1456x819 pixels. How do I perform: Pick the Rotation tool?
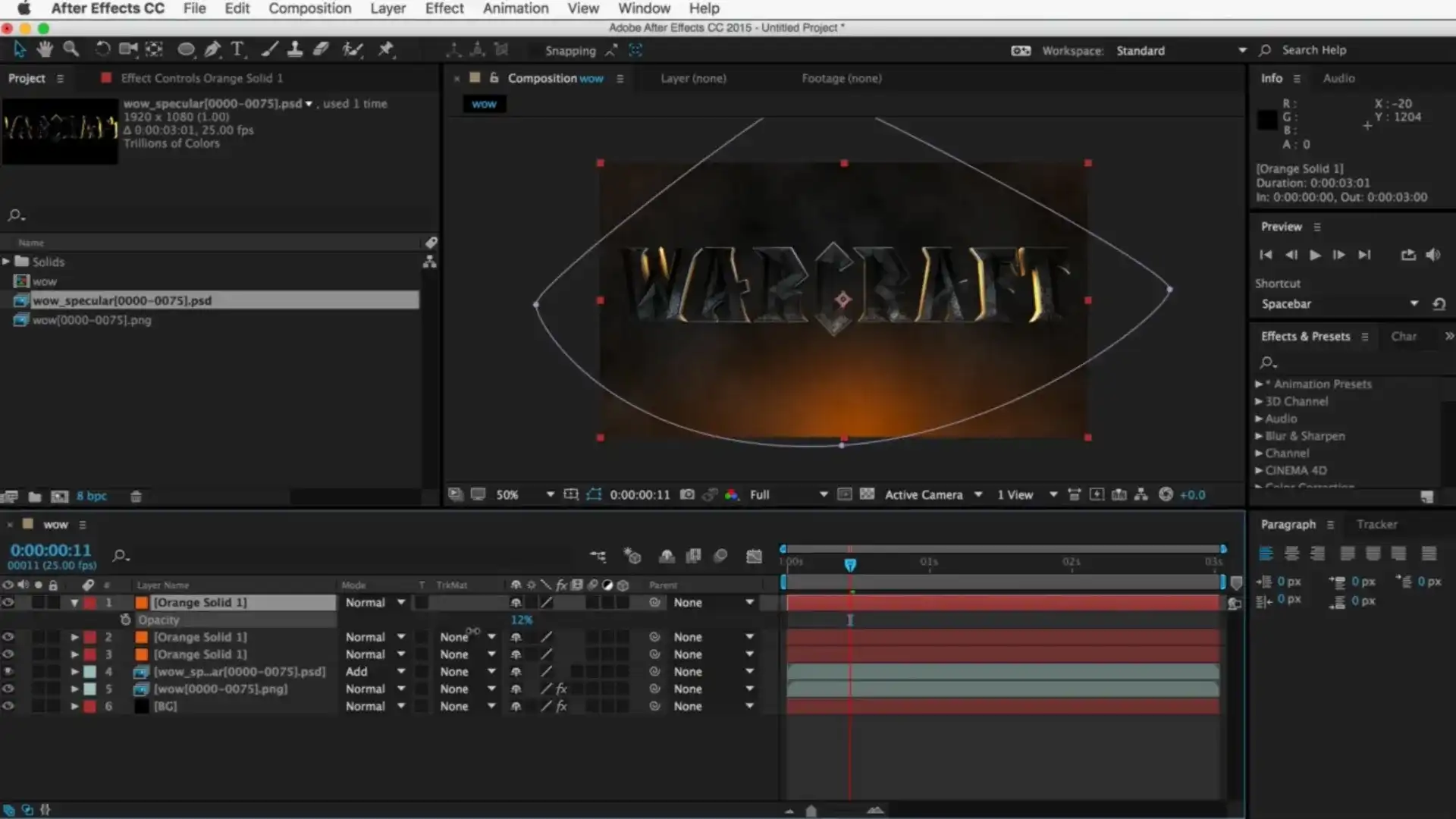(102, 49)
